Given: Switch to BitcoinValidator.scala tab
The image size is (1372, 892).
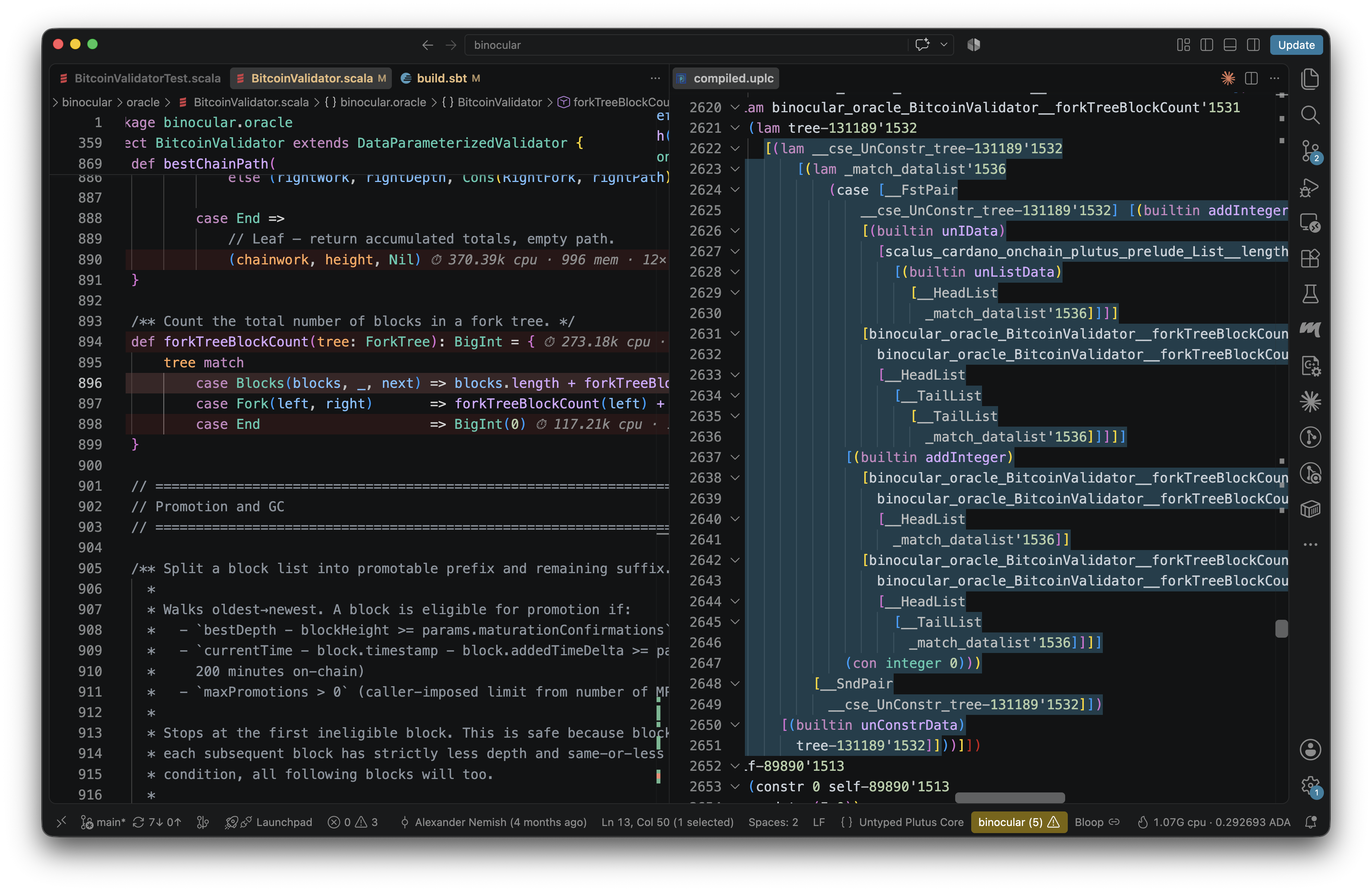Looking at the screenshot, I should [311, 78].
